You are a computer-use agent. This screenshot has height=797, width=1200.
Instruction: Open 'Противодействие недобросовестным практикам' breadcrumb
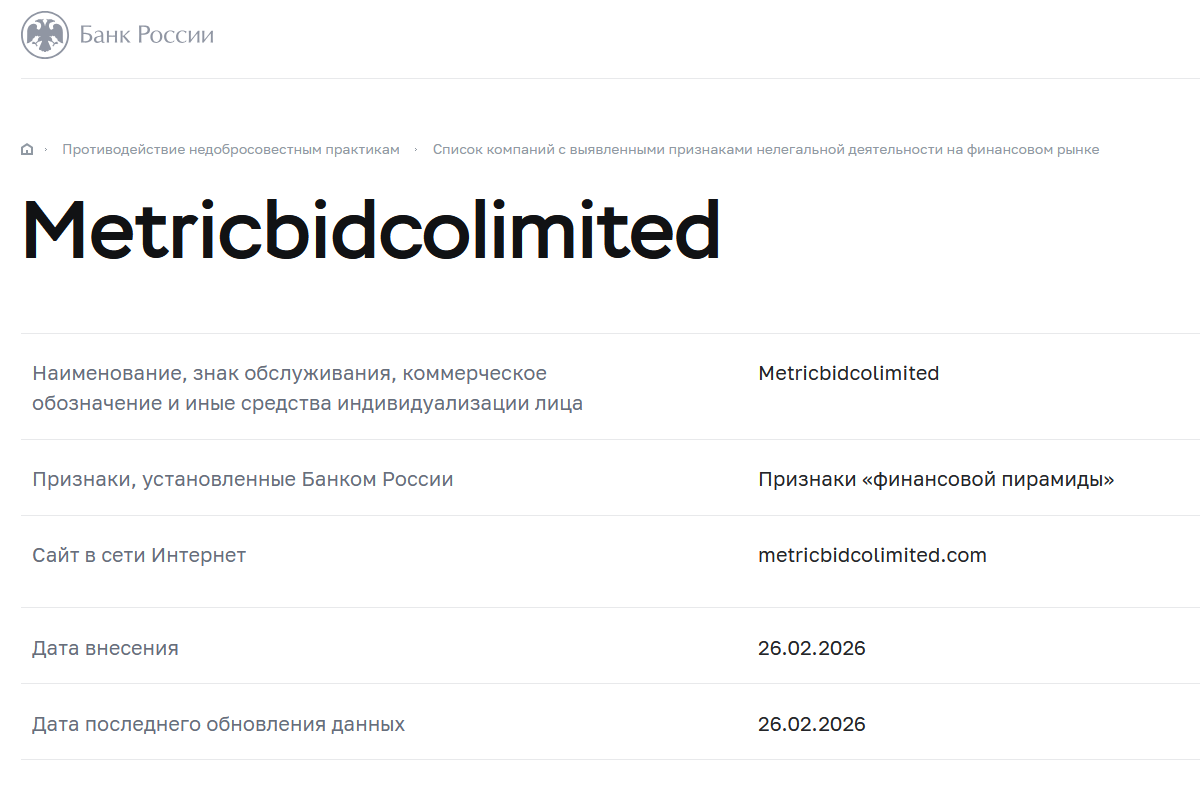tap(231, 150)
